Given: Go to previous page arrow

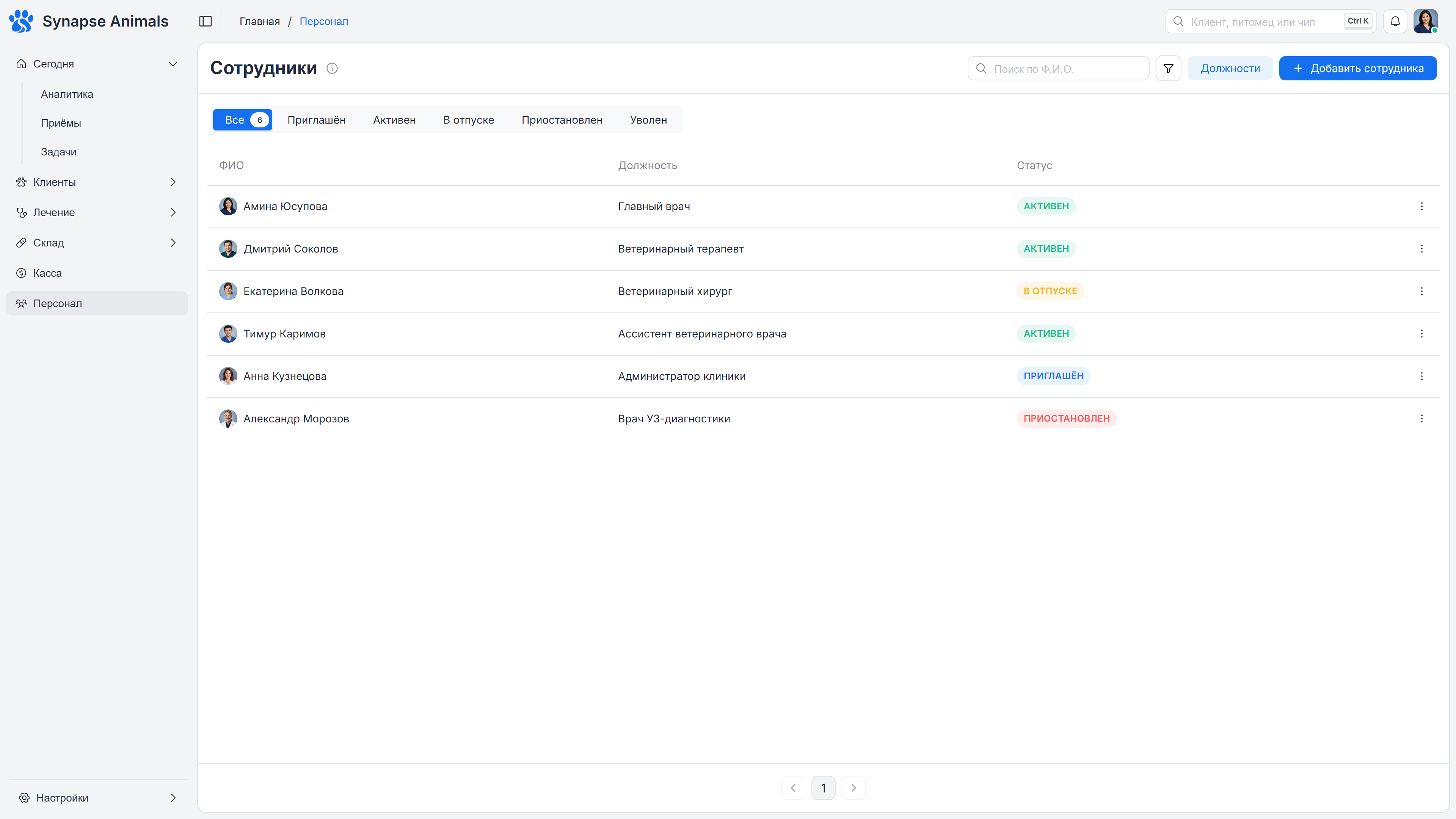Looking at the screenshot, I should [793, 788].
